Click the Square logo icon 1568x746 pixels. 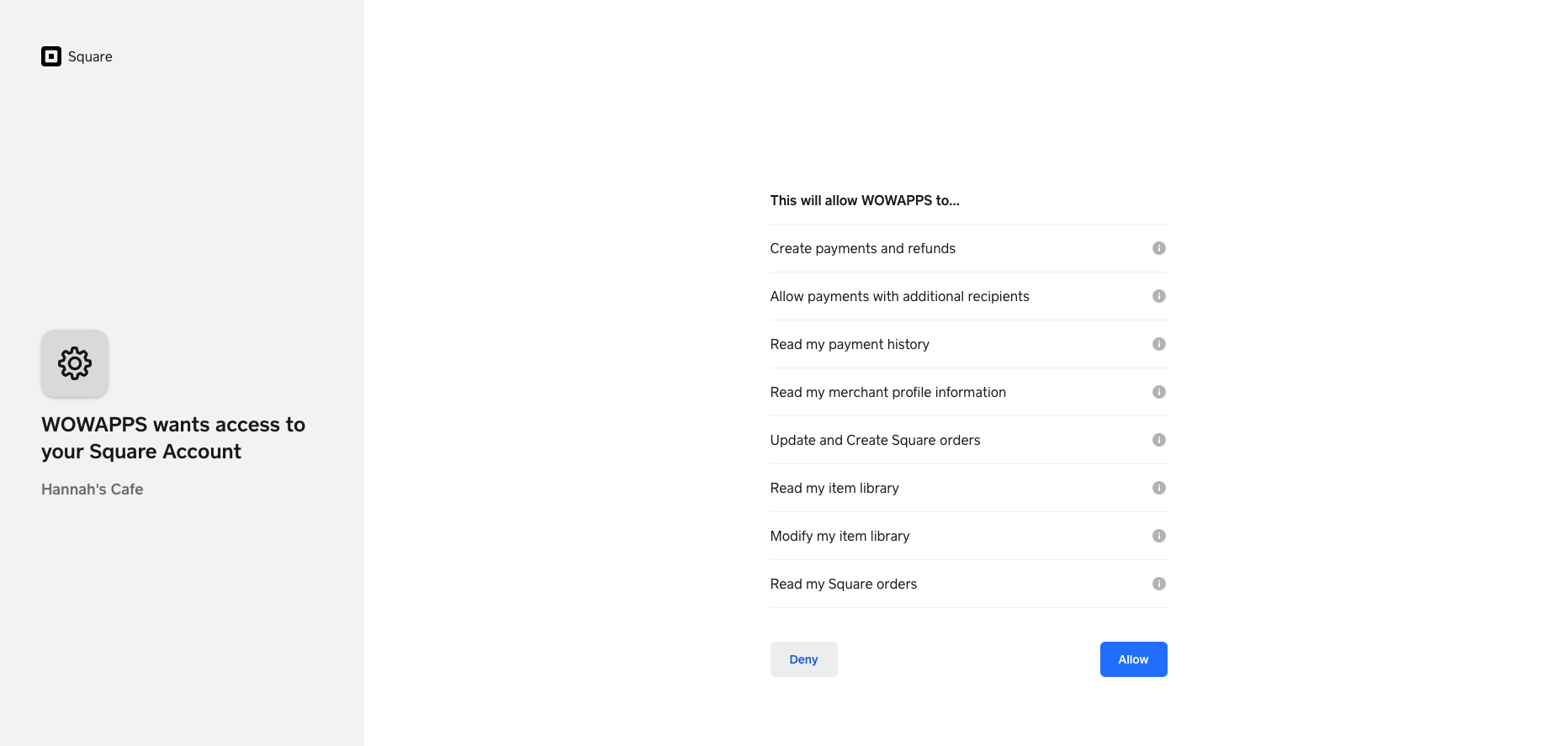[51, 56]
